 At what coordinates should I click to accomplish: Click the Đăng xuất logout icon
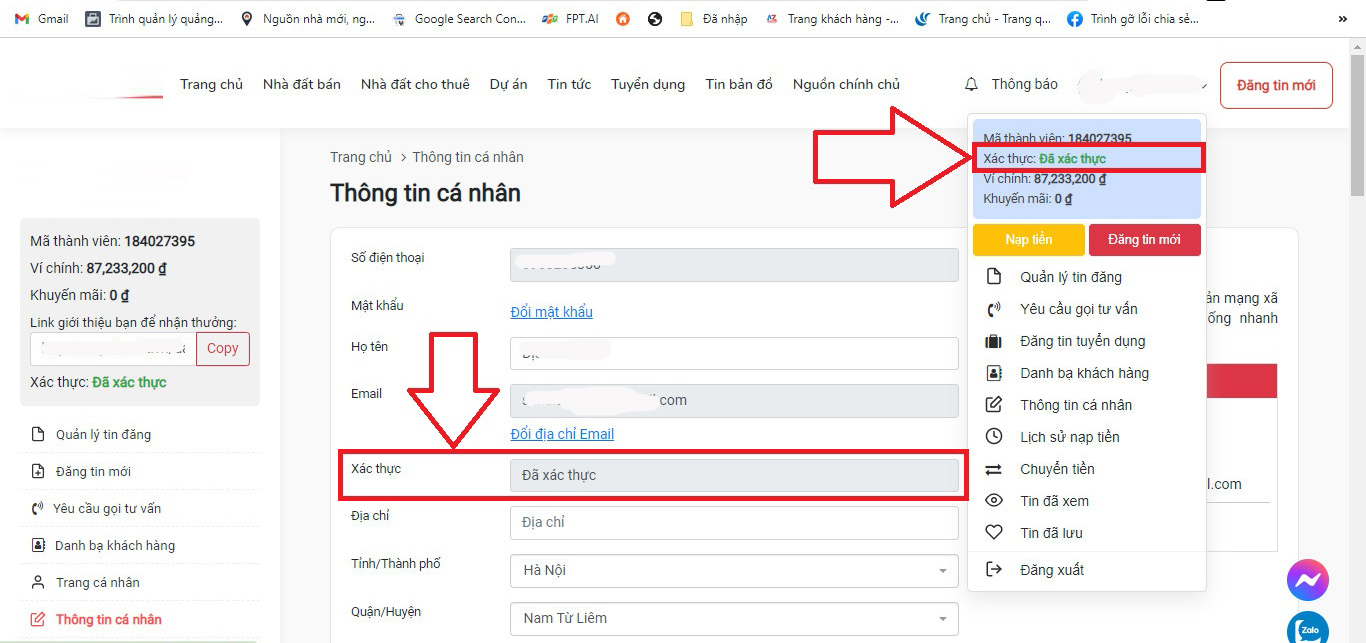(x=993, y=569)
